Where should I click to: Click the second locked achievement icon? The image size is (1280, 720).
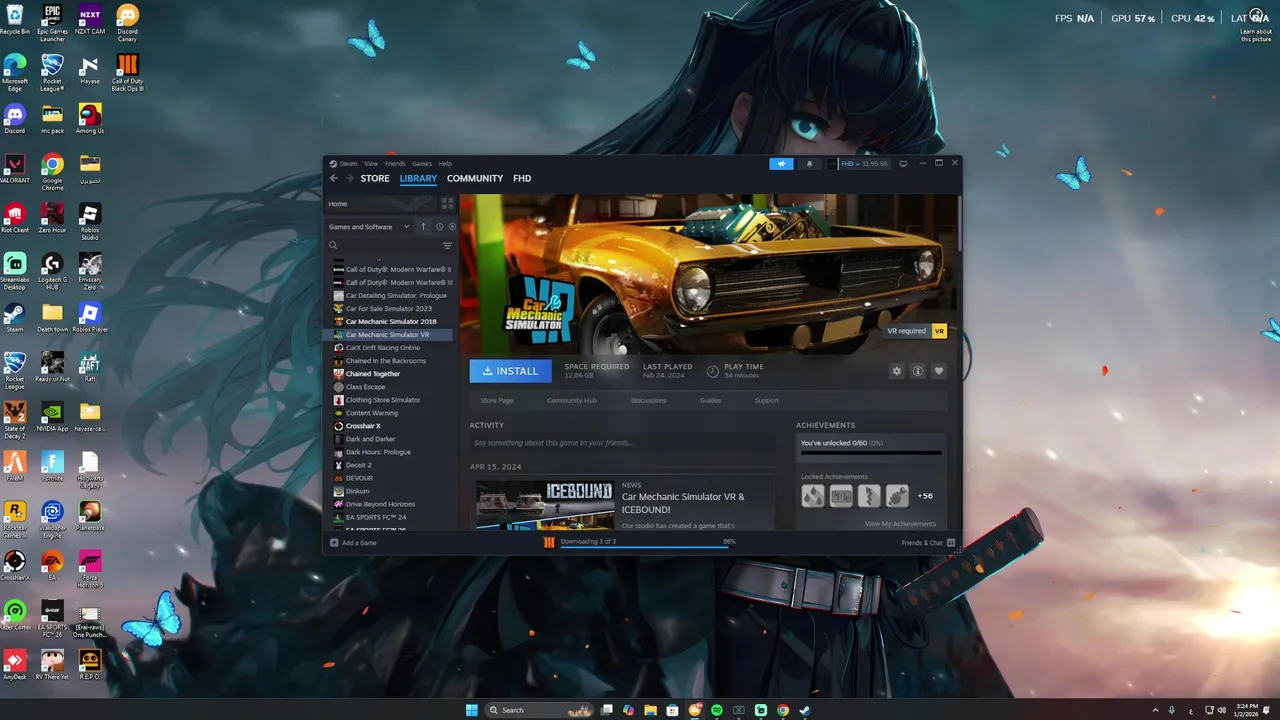pyautogui.click(x=841, y=496)
